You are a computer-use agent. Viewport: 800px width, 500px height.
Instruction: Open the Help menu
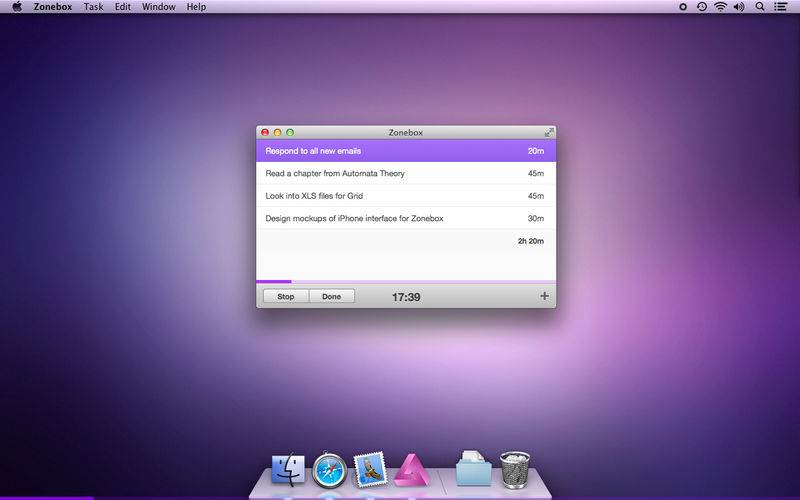pyautogui.click(x=196, y=7)
